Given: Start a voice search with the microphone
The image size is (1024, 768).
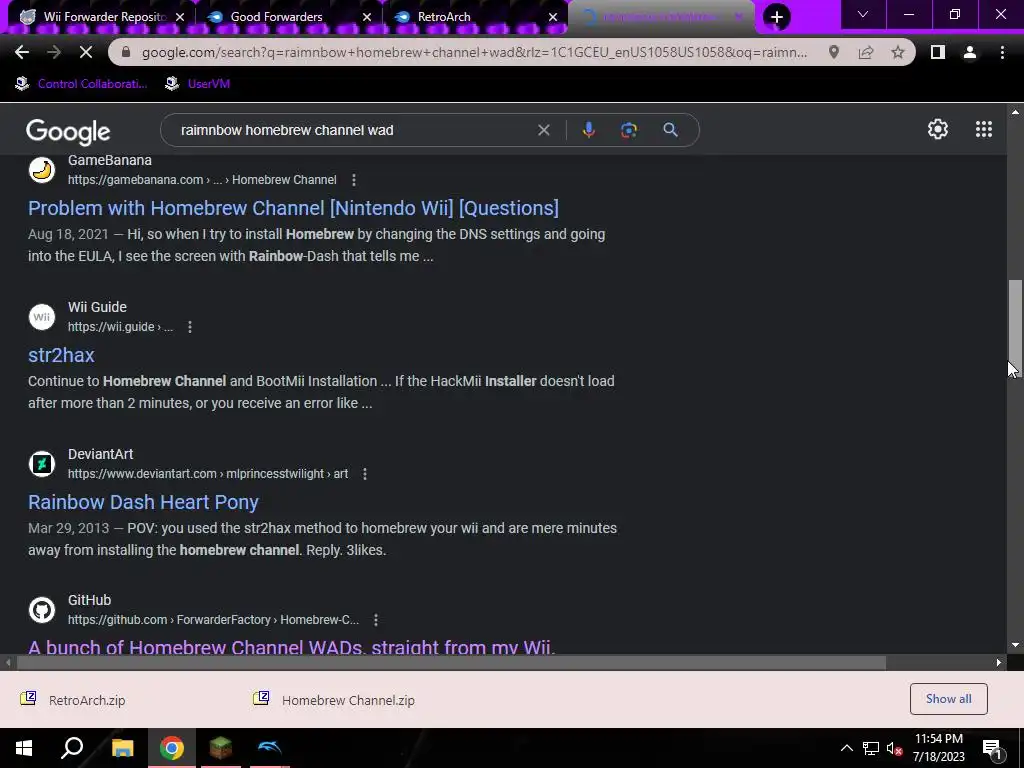Looking at the screenshot, I should (588, 130).
